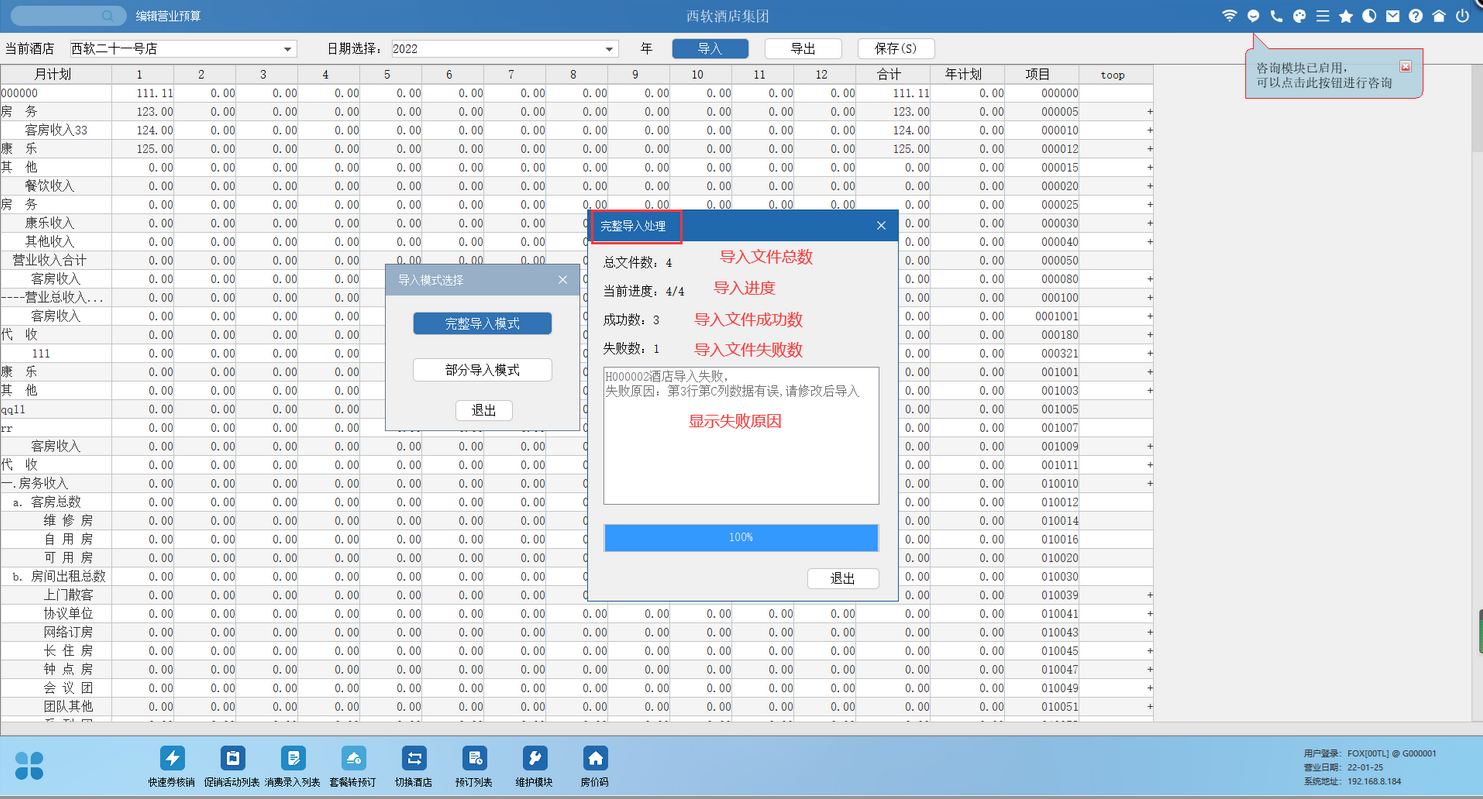1483x799 pixels.
Task: Select the 一.房务收入 row label
Action: (35, 483)
